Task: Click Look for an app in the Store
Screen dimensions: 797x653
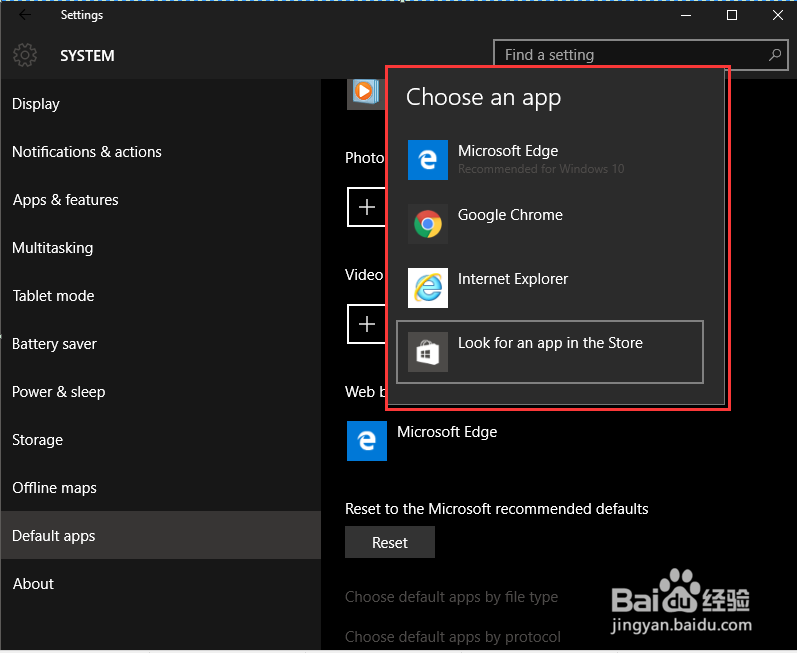Action: click(550, 352)
